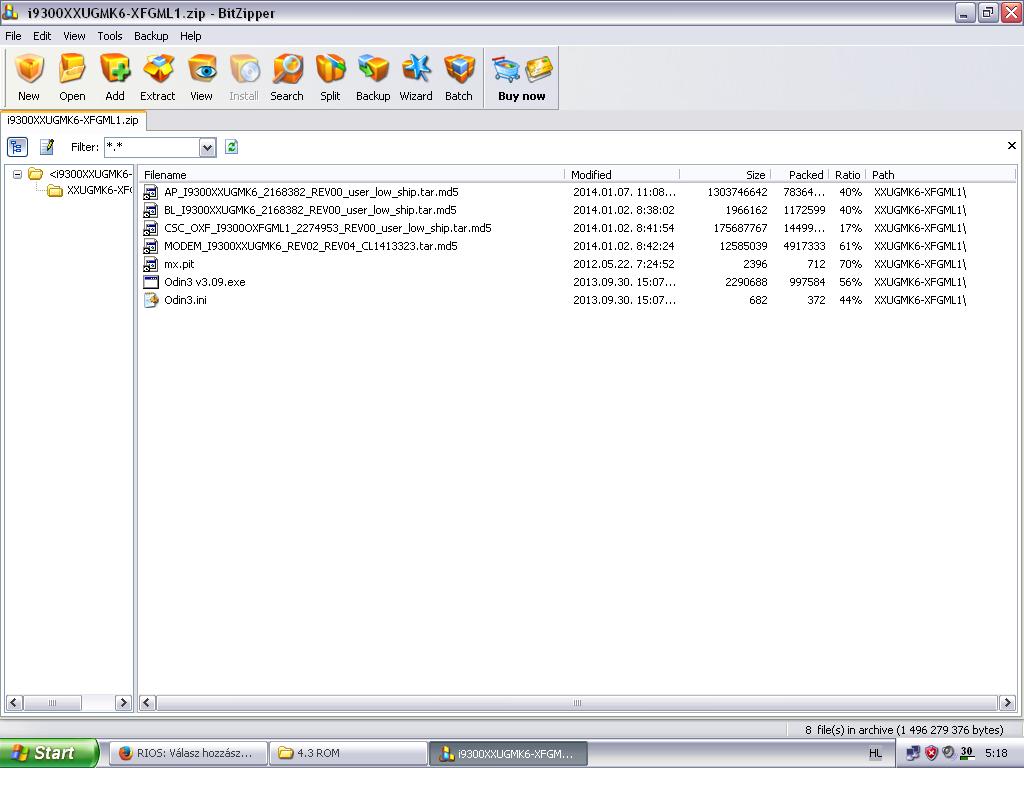Launch the Wizard toolbar icon
Viewport: 1024px width, 812px height.
(x=416, y=69)
